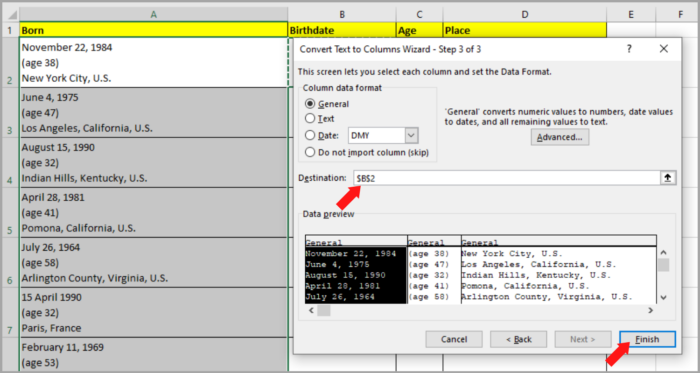Select row 2 header
Screen dimensions: 700x373
10,62
